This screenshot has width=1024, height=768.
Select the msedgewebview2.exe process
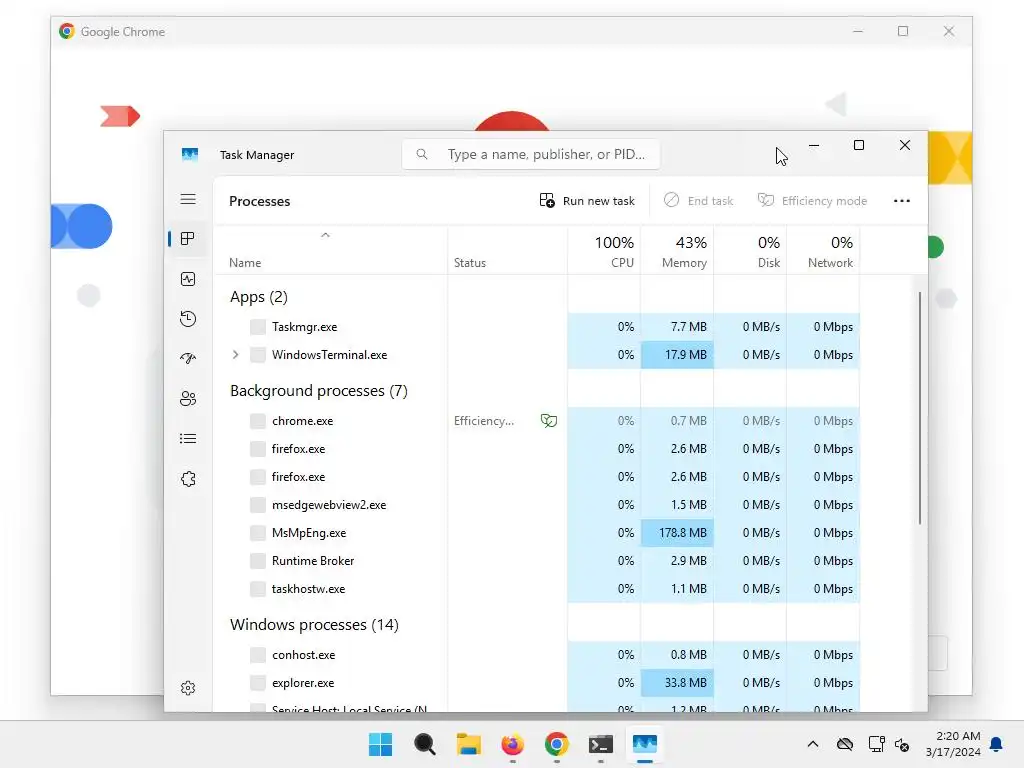[536, 505]
